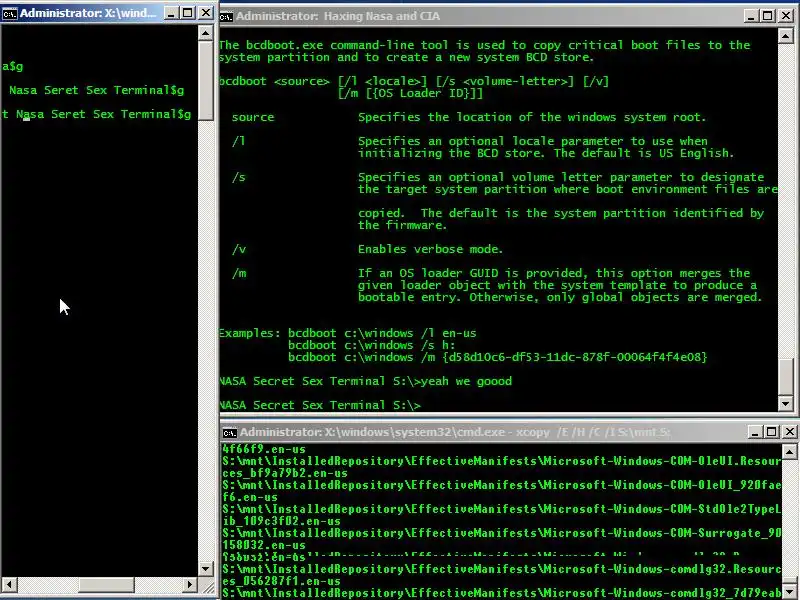
Task: Click 'es_056287f1.en-us' line in xcopy window
Action: coord(282,581)
